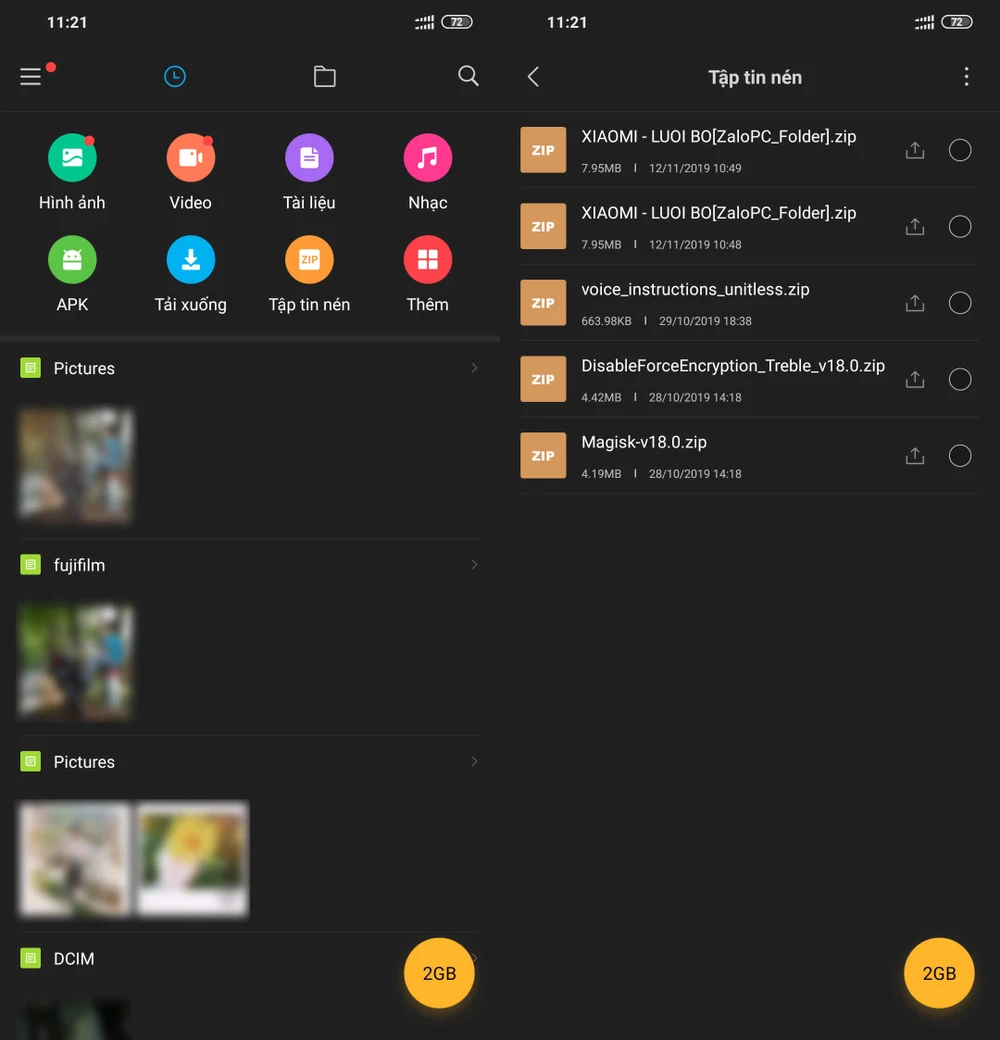This screenshot has width=1000, height=1040.
Task: Tap the 2GB cleaner button on the archive list
Action: coord(938,973)
